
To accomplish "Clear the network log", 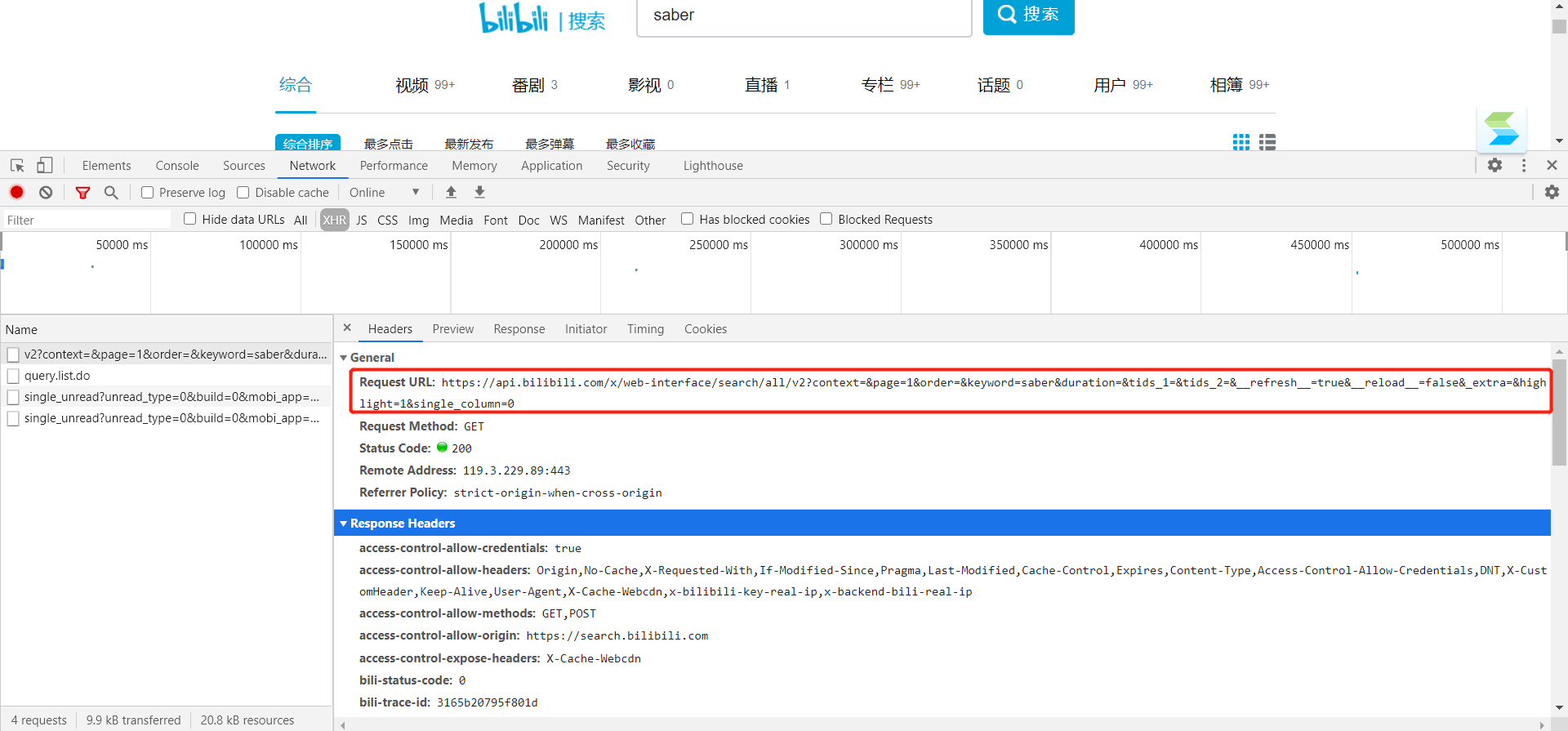I will coord(46,193).
